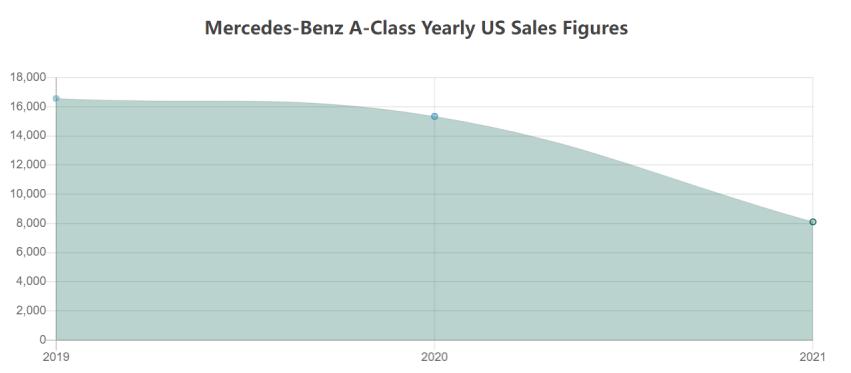Viewport: 851px width, 373px height.
Task: Click the 2020 data point marker
Action: tap(434, 116)
